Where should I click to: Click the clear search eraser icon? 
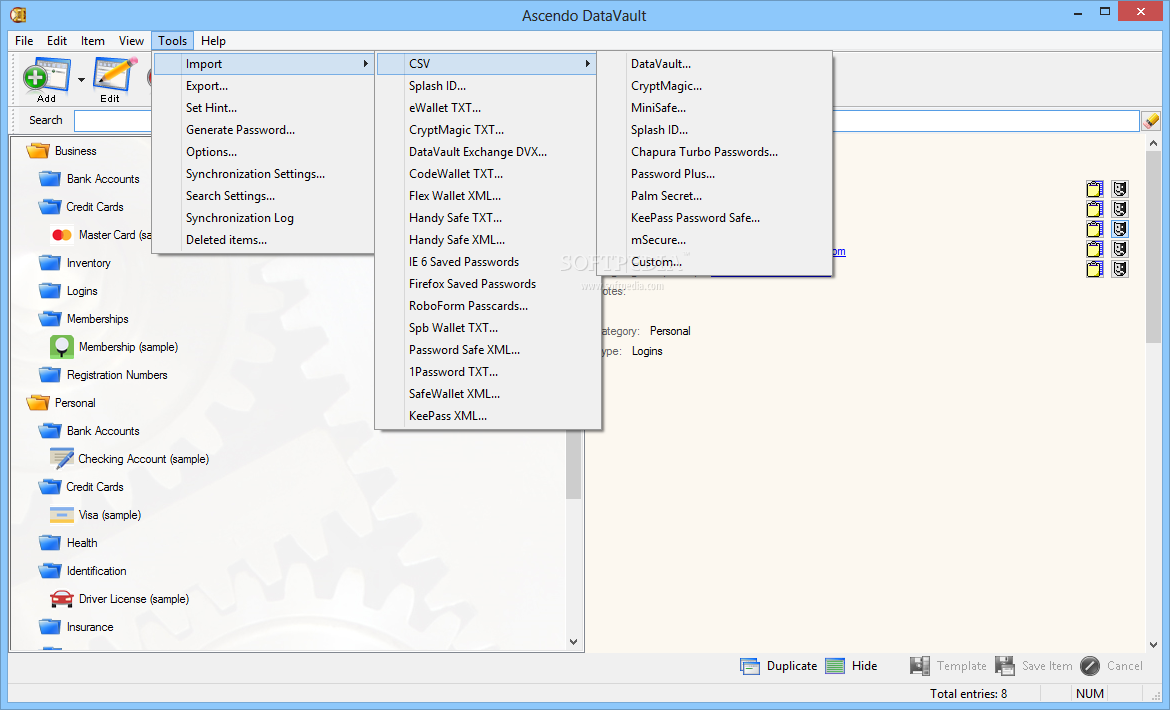point(1151,120)
